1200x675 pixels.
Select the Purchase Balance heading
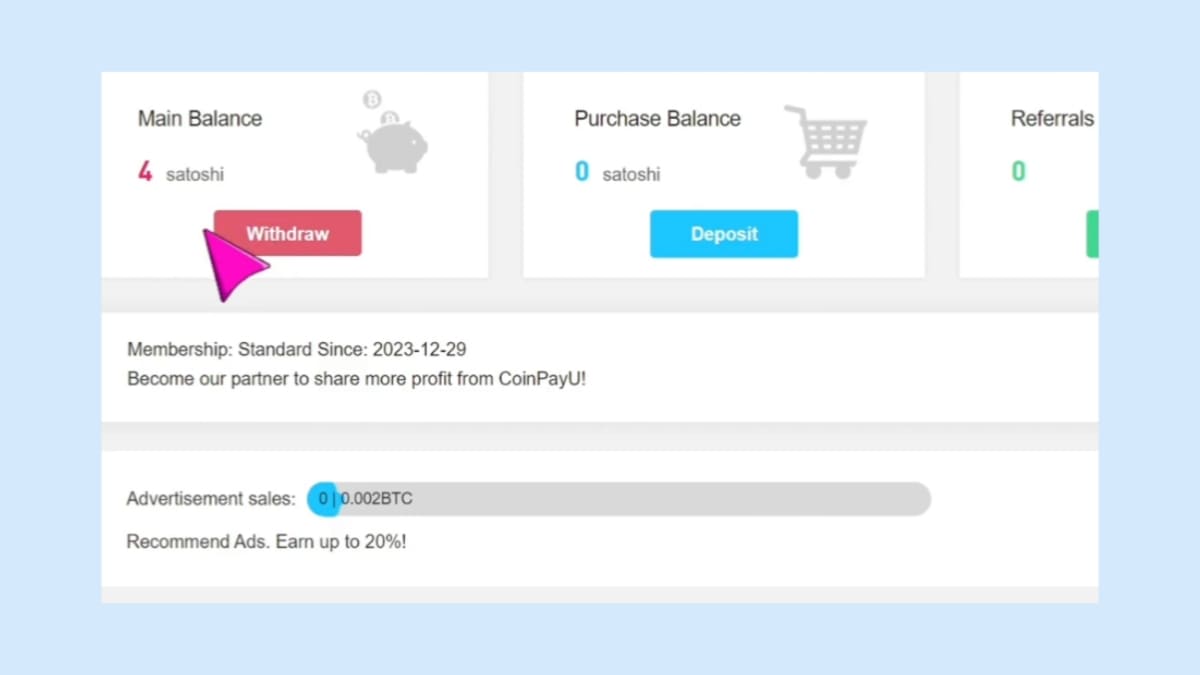(x=657, y=118)
